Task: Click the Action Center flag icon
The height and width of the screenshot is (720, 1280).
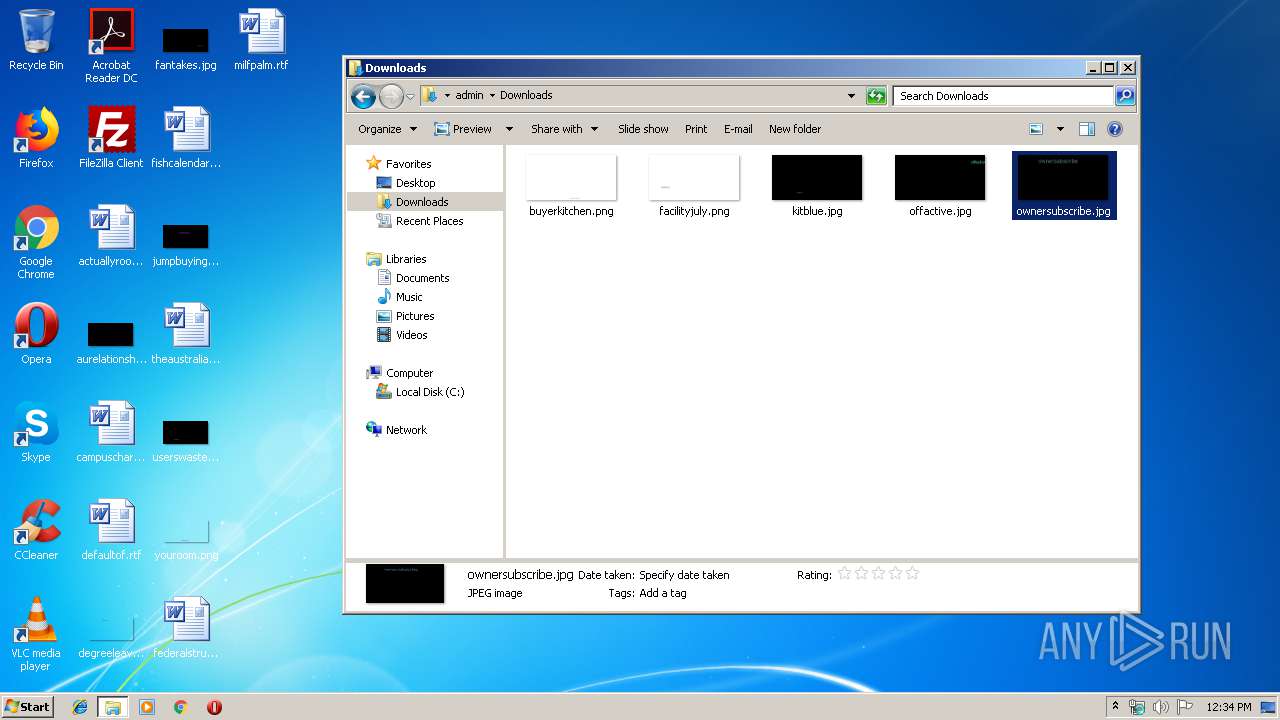Action: click(1184, 707)
